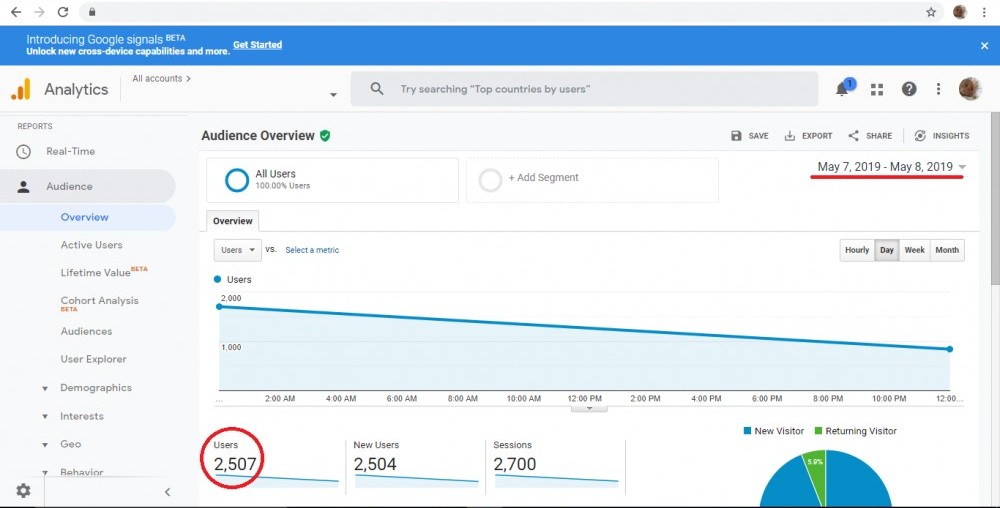
Task: Reload the page with refresh icon
Action: pos(62,12)
